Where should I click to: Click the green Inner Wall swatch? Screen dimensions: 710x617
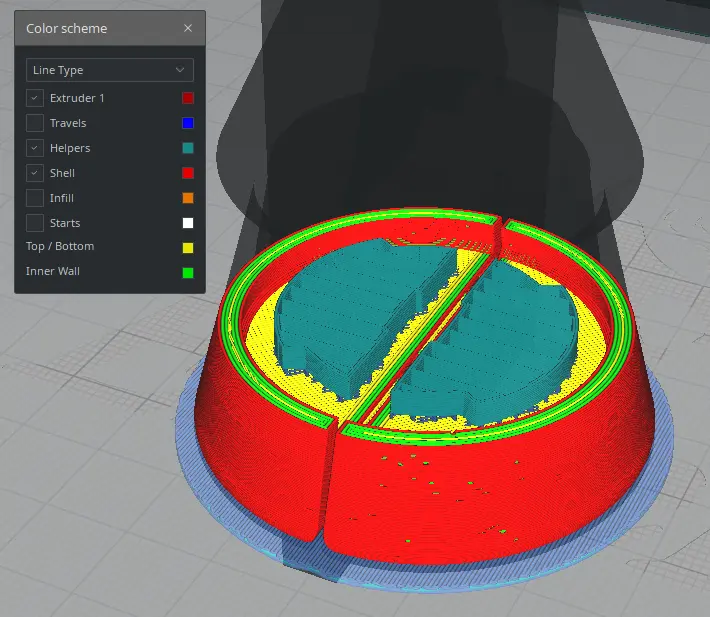(x=188, y=273)
